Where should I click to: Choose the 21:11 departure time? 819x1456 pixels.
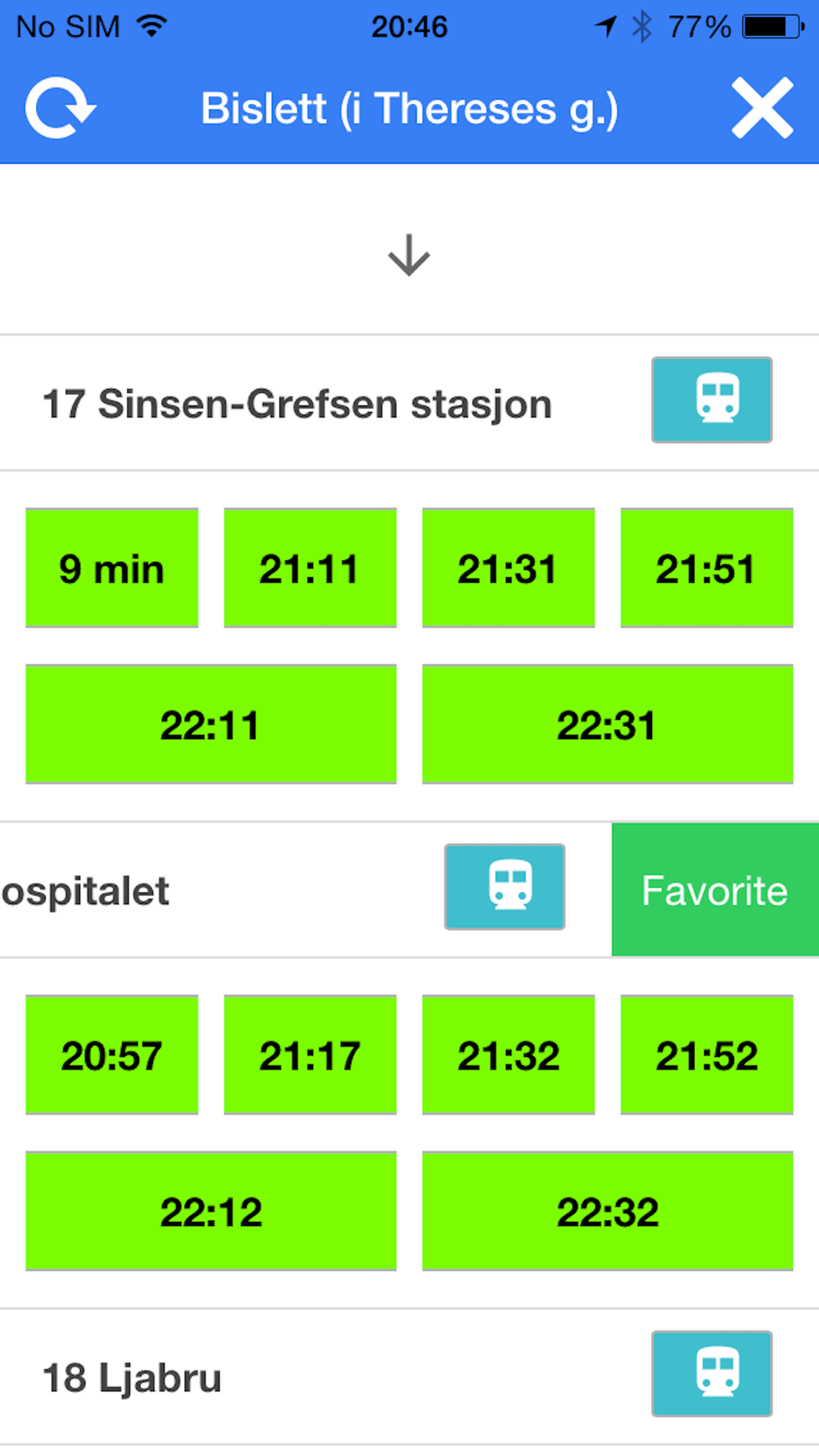tap(310, 567)
